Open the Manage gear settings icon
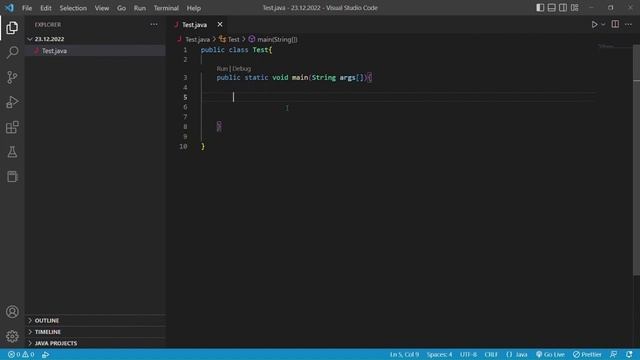The width and height of the screenshot is (640, 360). (x=12, y=336)
